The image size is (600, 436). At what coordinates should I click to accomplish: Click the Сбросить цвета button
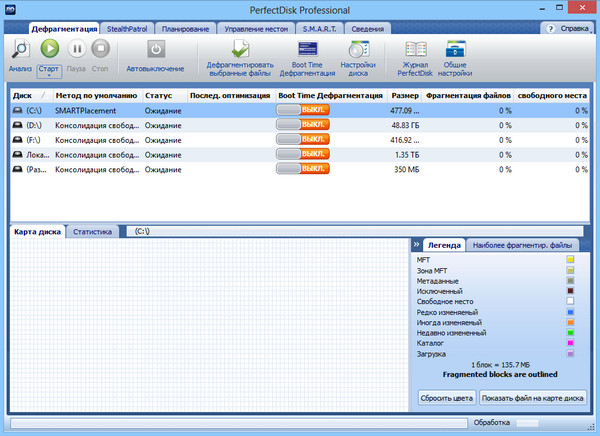(445, 397)
